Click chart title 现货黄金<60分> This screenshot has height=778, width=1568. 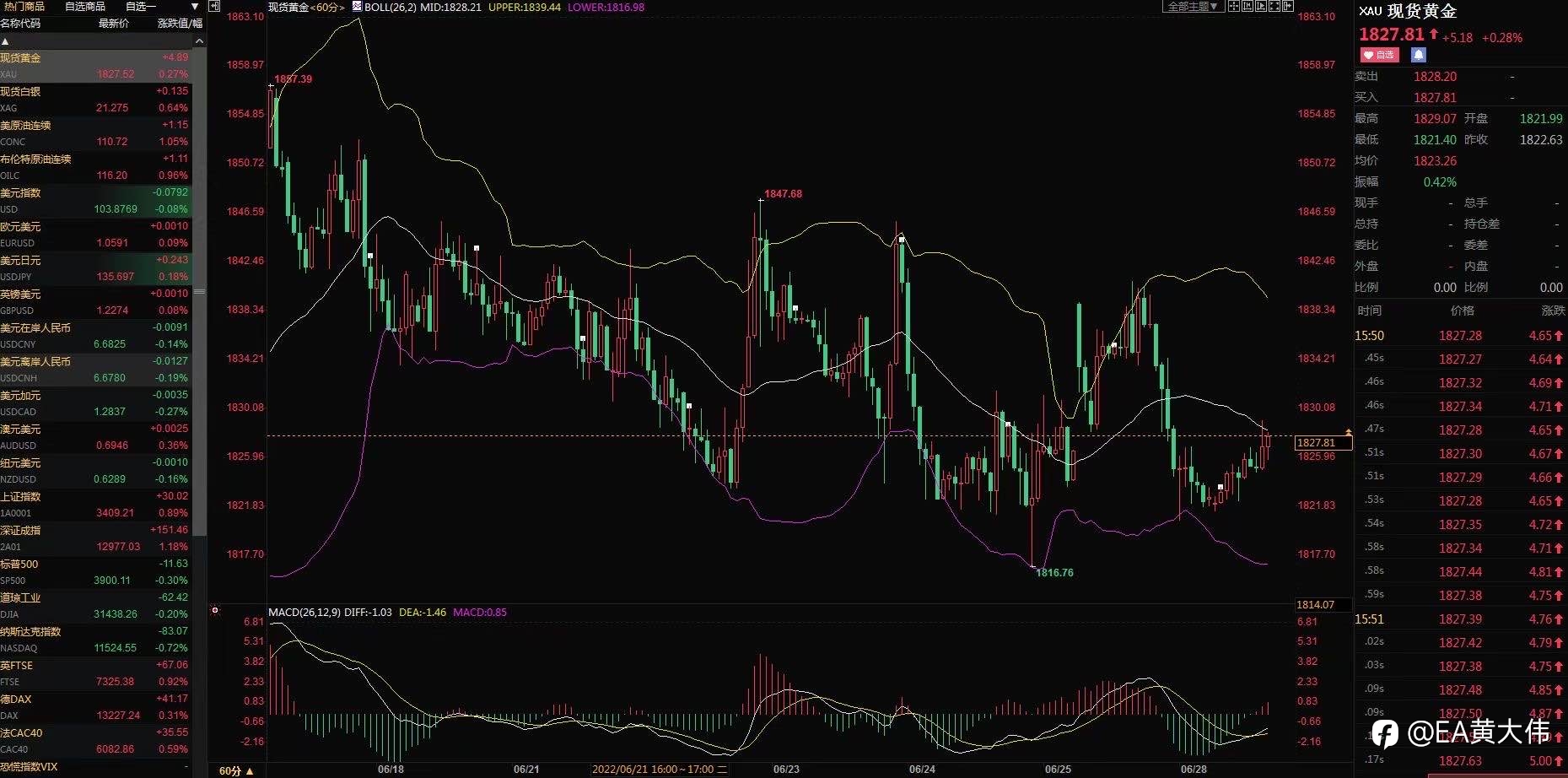coord(306,7)
